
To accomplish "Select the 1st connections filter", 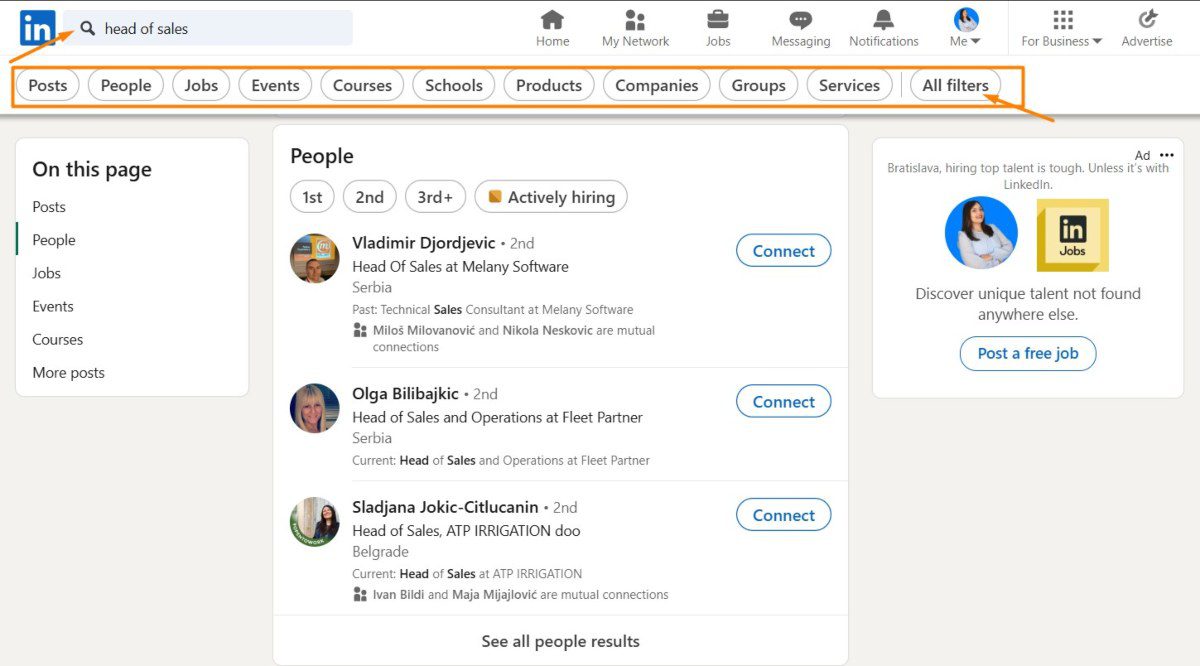I will point(312,197).
